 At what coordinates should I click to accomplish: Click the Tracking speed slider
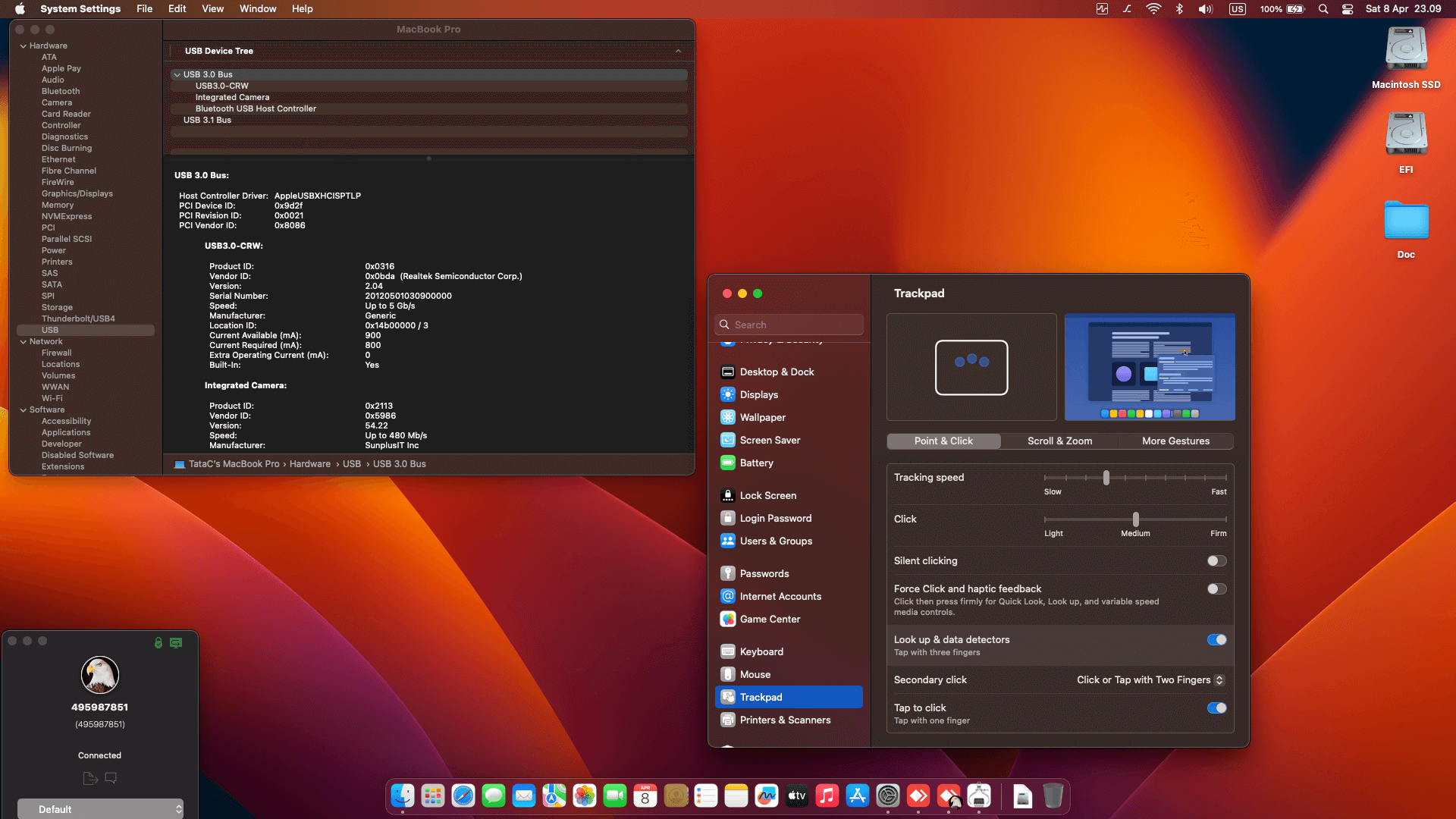click(x=1135, y=478)
